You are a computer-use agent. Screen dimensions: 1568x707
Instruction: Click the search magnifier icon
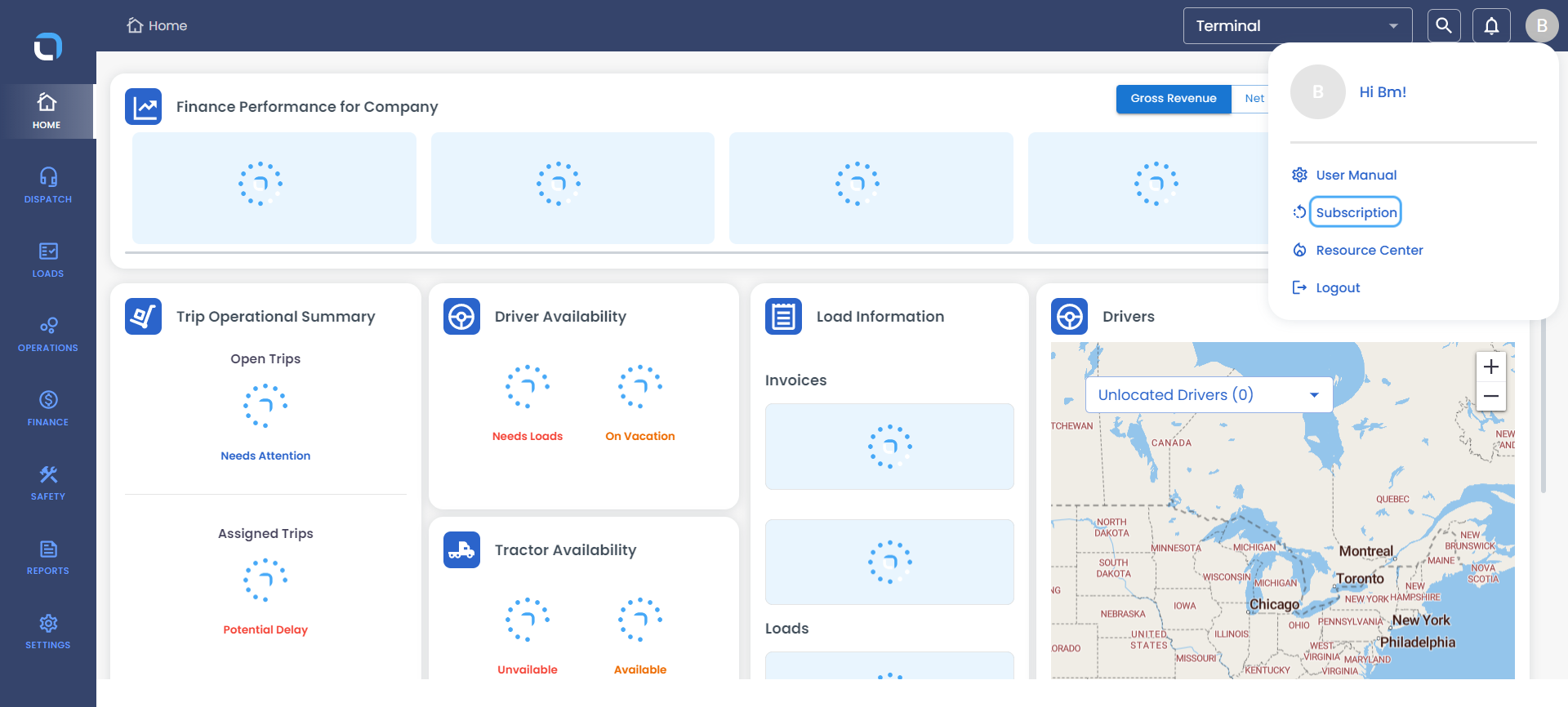click(x=1444, y=25)
